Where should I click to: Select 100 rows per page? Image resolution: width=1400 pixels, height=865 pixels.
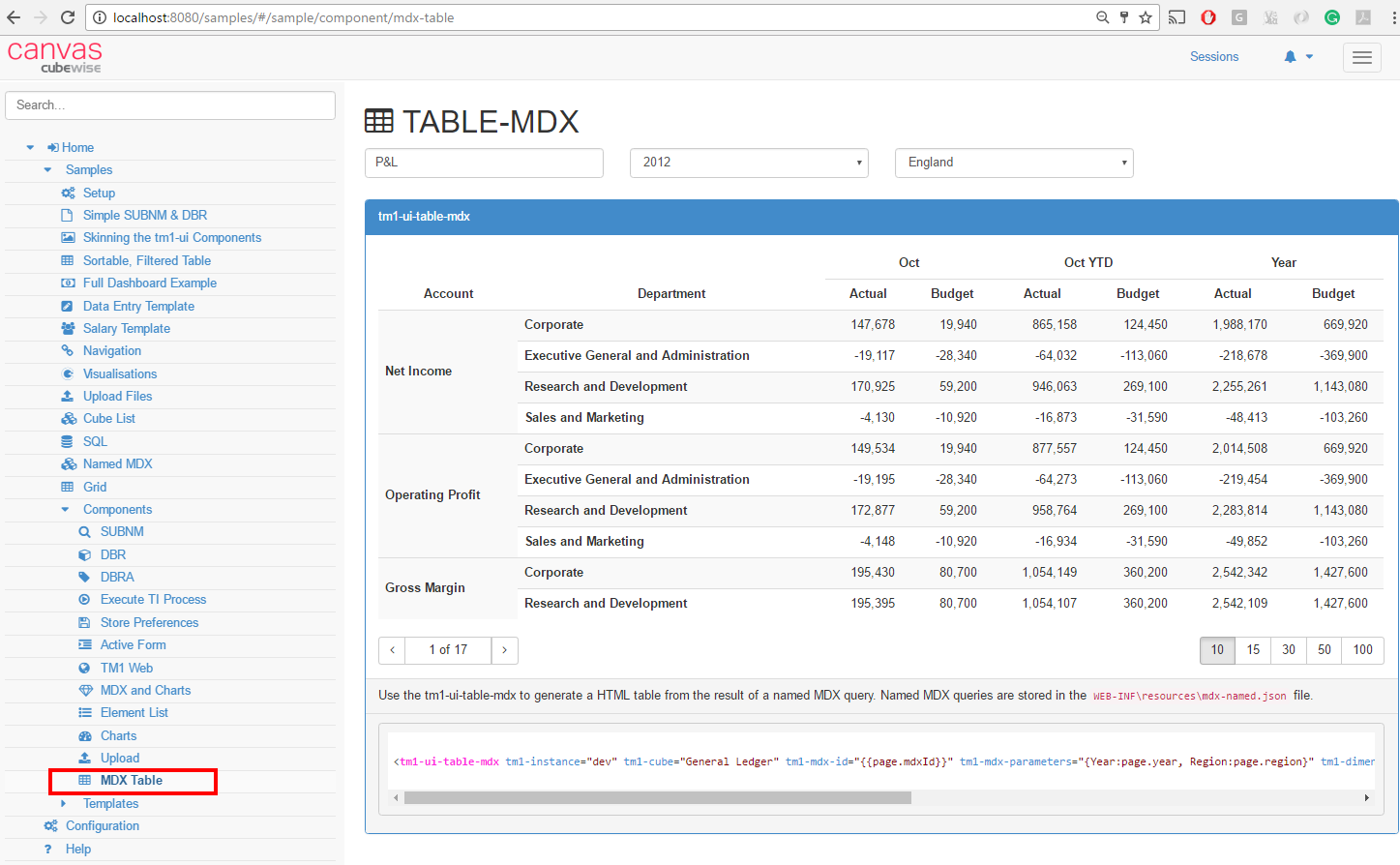click(1362, 650)
